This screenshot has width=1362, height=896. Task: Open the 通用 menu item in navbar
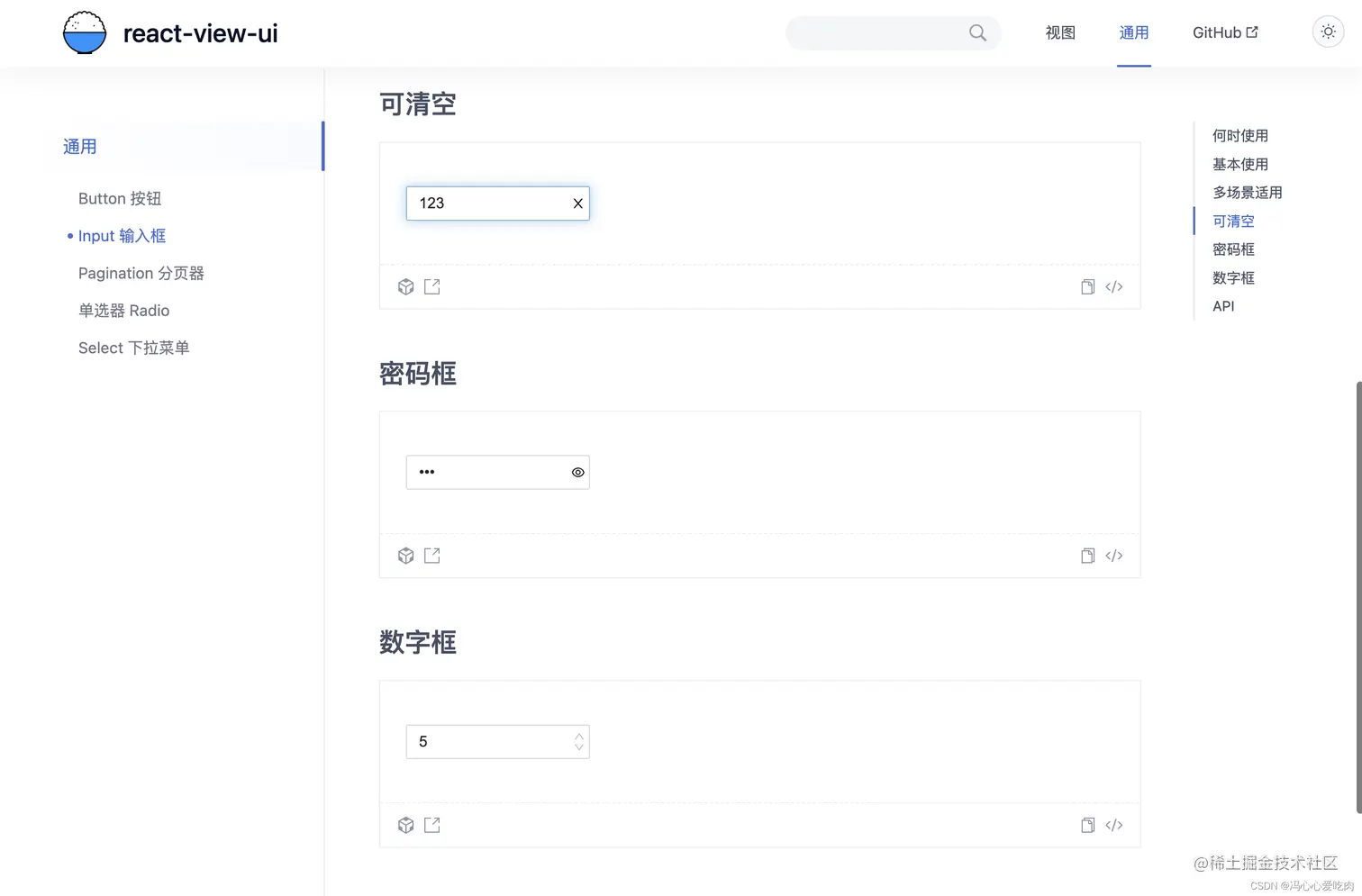[1133, 32]
